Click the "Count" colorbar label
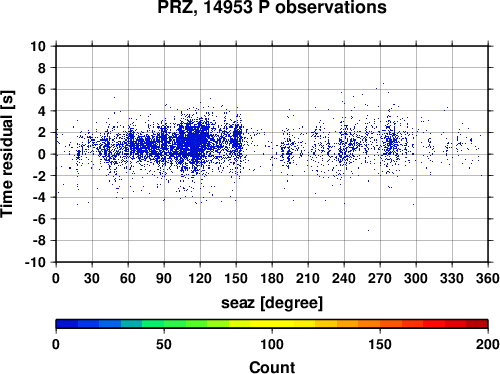This screenshot has height=374, width=500. pyautogui.click(x=272, y=367)
